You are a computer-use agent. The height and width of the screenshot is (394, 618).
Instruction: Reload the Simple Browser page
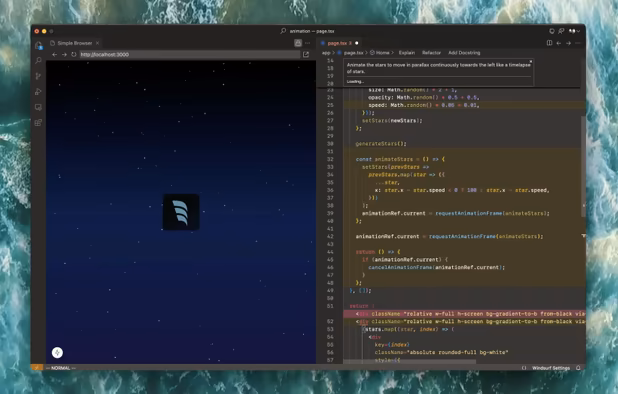click(74, 54)
